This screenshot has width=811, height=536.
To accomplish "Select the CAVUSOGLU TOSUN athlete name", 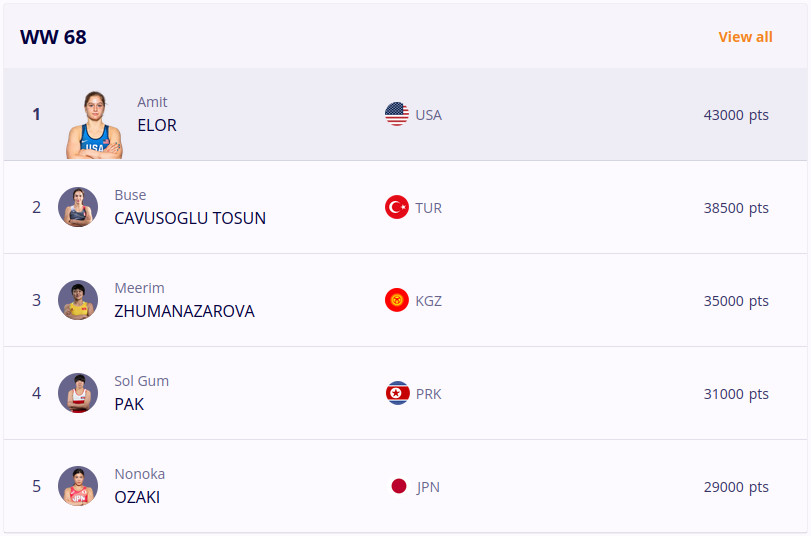I will [x=190, y=218].
